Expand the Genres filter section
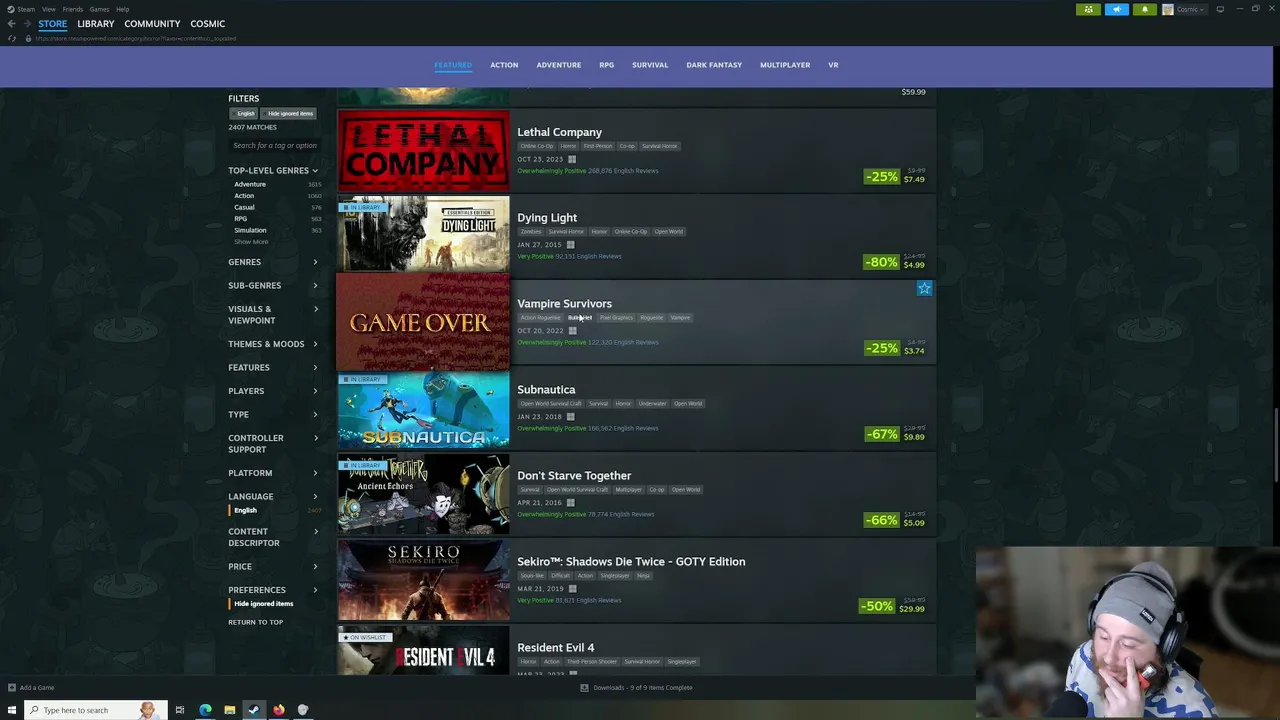 click(273, 262)
